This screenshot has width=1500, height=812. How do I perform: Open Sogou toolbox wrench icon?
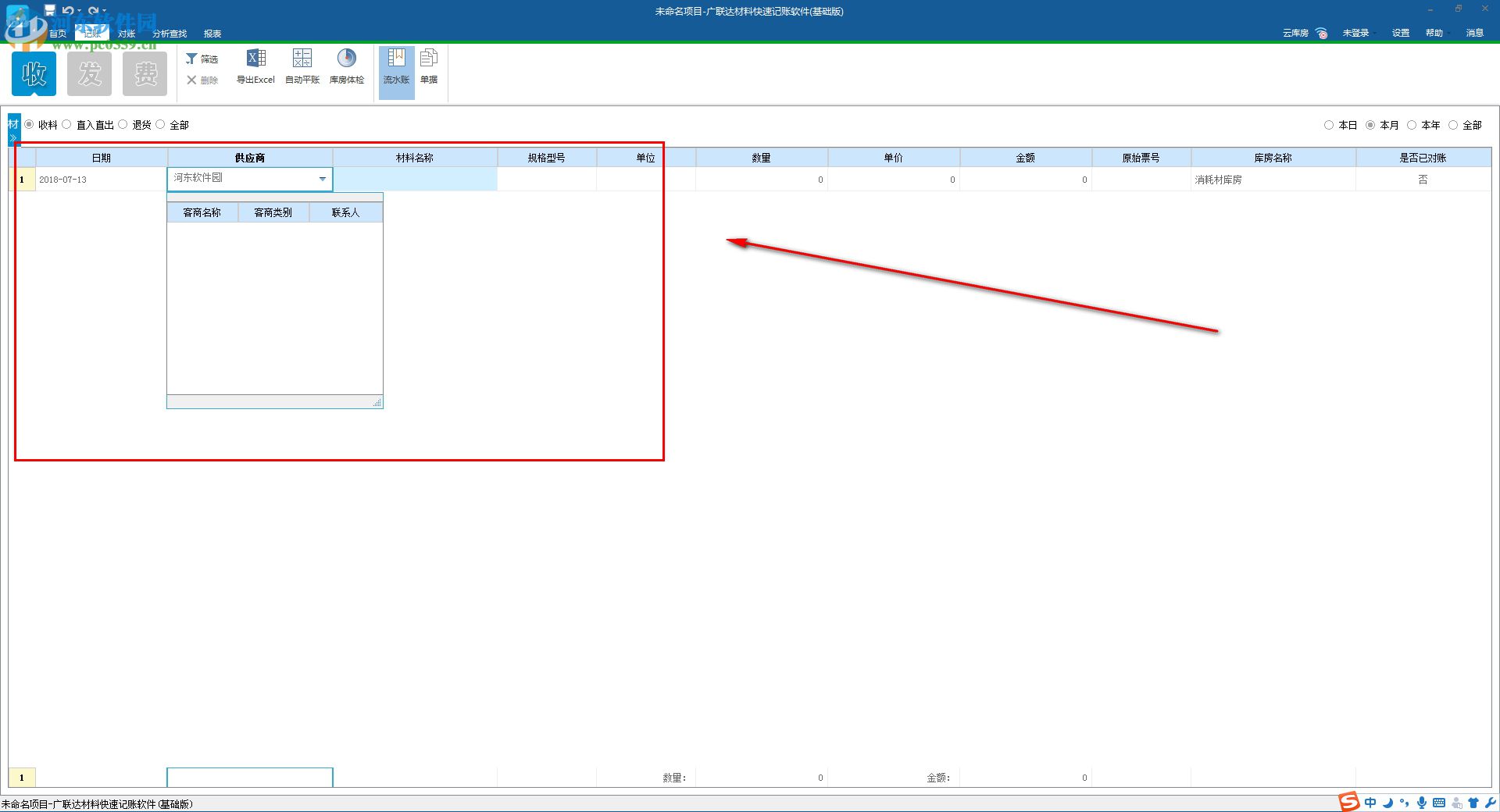(x=1491, y=803)
